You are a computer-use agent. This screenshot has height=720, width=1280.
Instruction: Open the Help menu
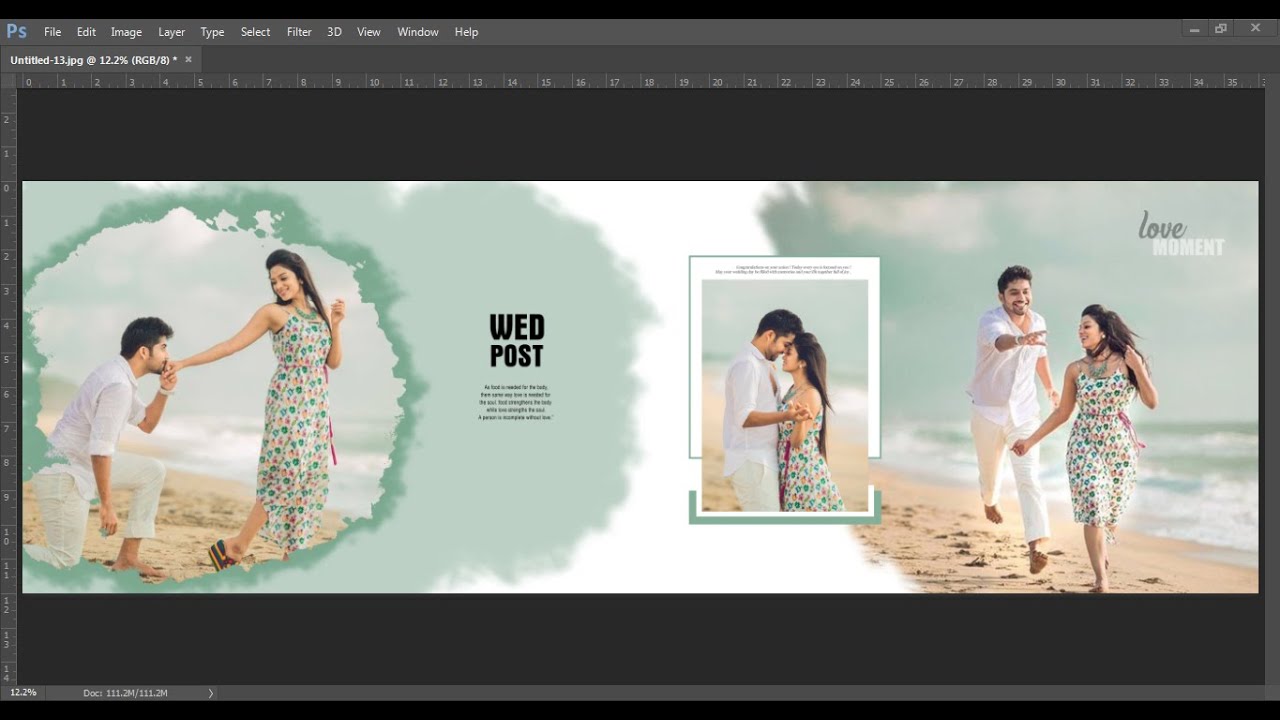[466, 32]
